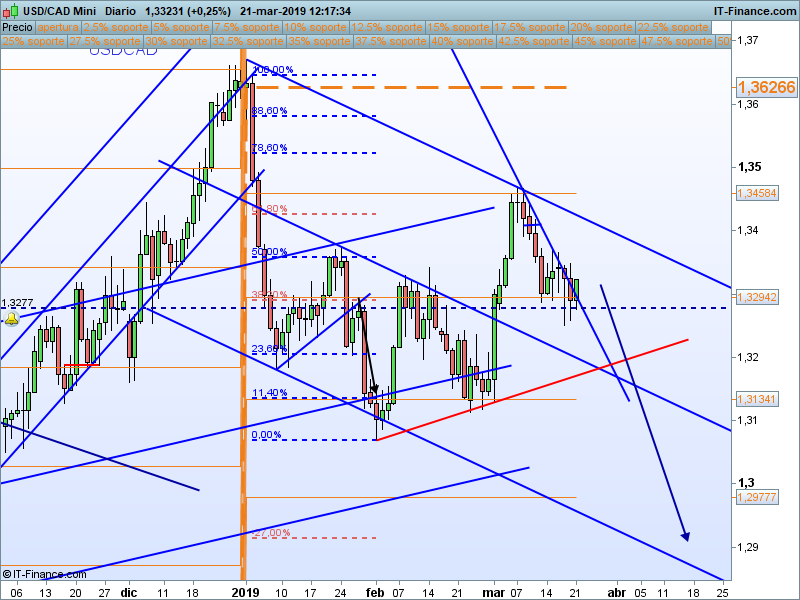Visit the IT-Finance.com link at top right
Image resolution: width=800 pixels, height=600 pixels.
click(x=754, y=11)
